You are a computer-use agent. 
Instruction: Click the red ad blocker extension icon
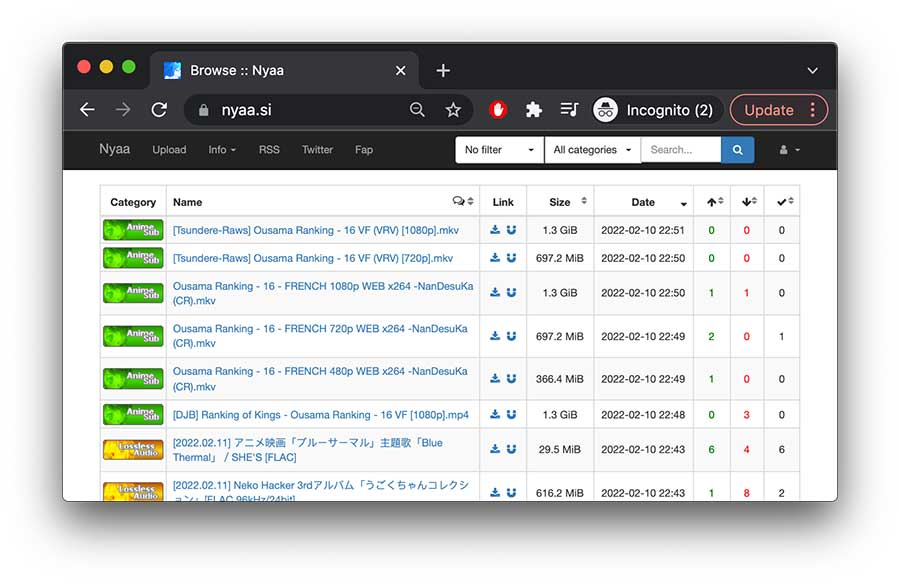click(498, 110)
